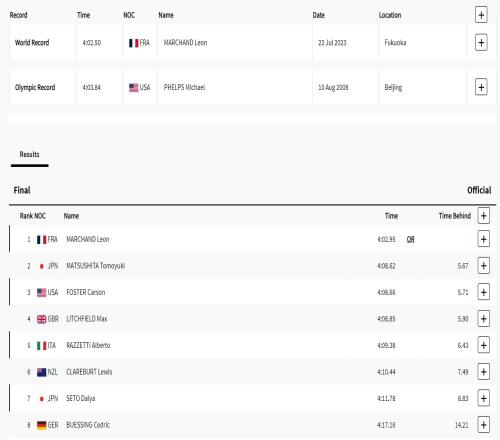Click the Germany flag beside BUESSING

[x=42, y=425]
